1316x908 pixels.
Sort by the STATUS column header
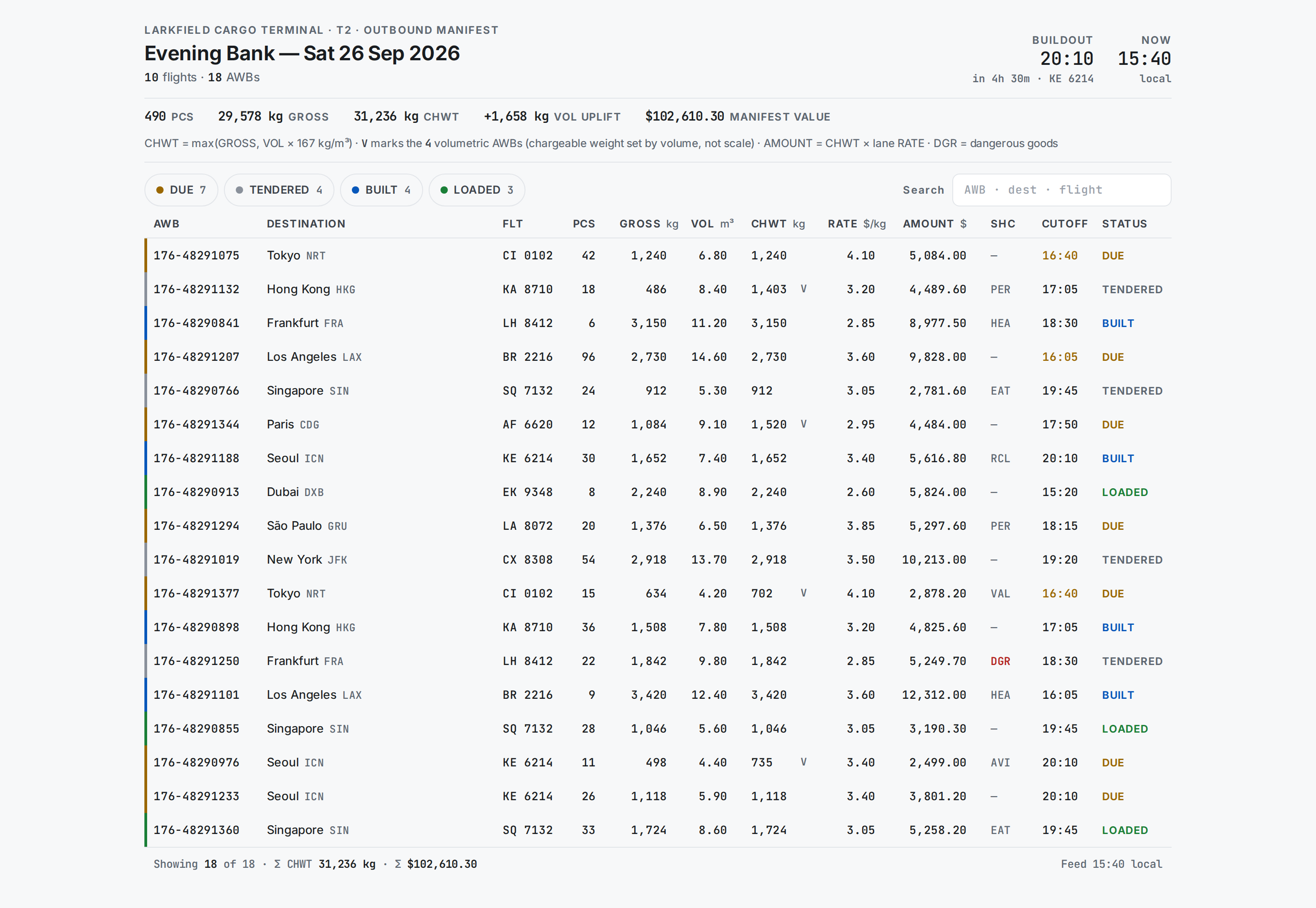tap(1124, 224)
